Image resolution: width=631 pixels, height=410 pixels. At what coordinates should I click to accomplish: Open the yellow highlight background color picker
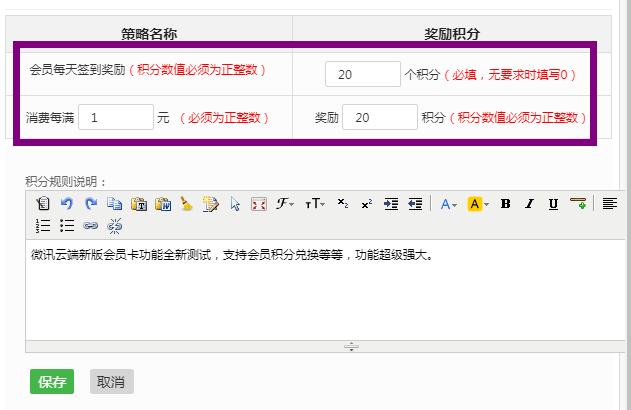tap(477, 204)
